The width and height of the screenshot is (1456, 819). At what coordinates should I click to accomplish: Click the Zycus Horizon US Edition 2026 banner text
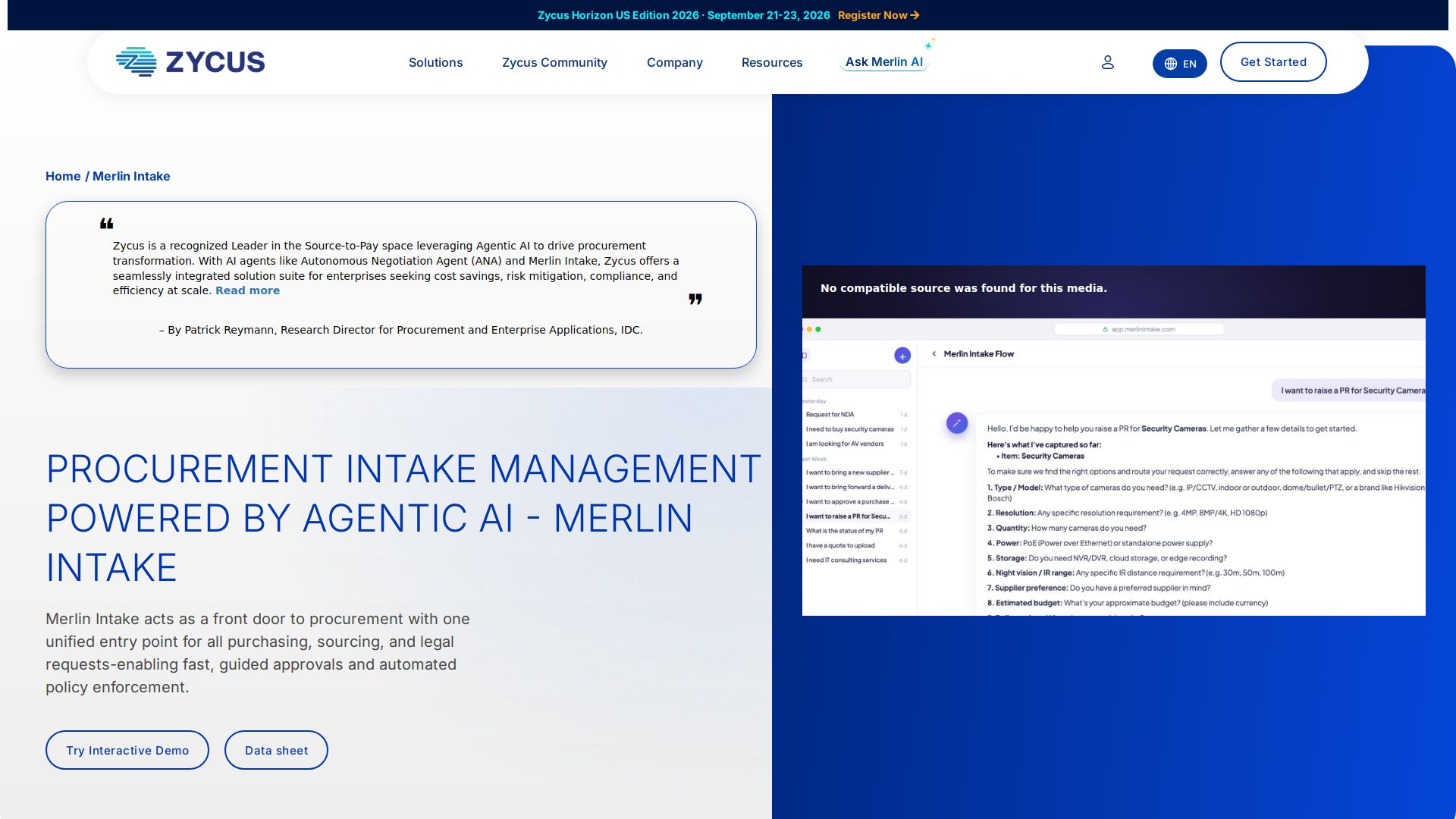[x=683, y=15]
